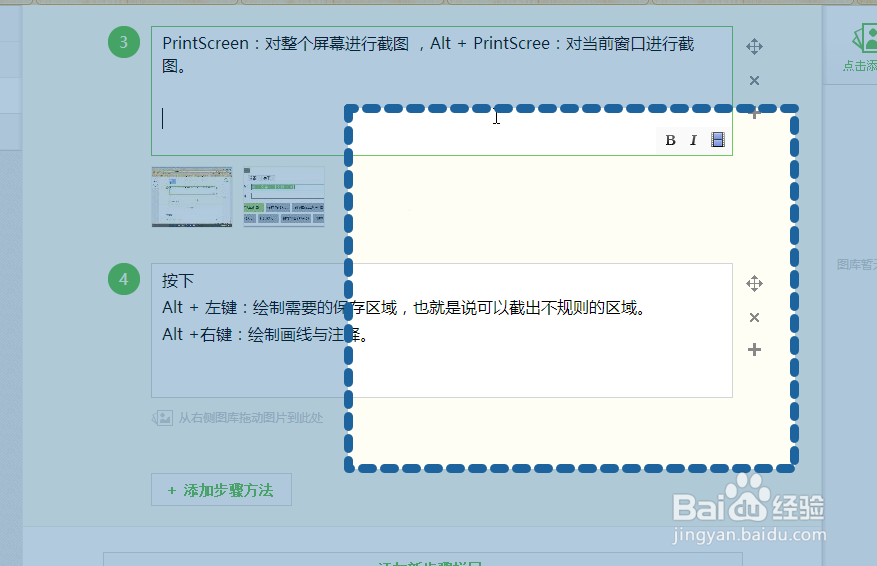Click the step 4 text line starting Alt +右键
The image size is (877, 566).
[x=265, y=334]
